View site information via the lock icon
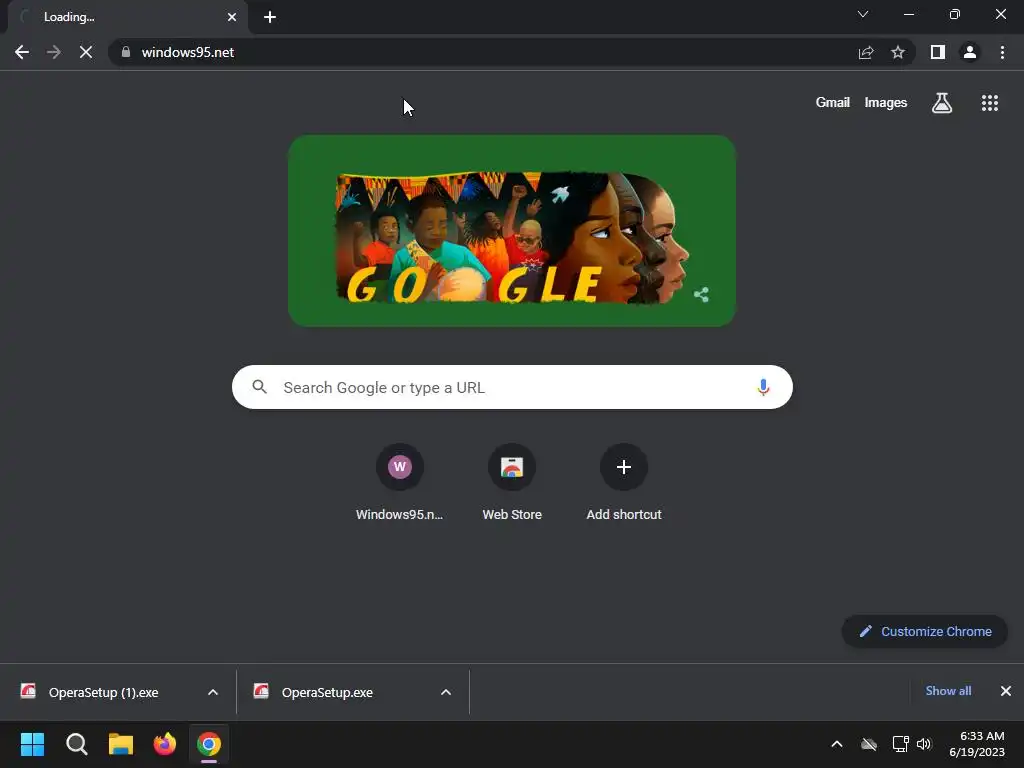Image resolution: width=1024 pixels, height=768 pixels. [126, 52]
